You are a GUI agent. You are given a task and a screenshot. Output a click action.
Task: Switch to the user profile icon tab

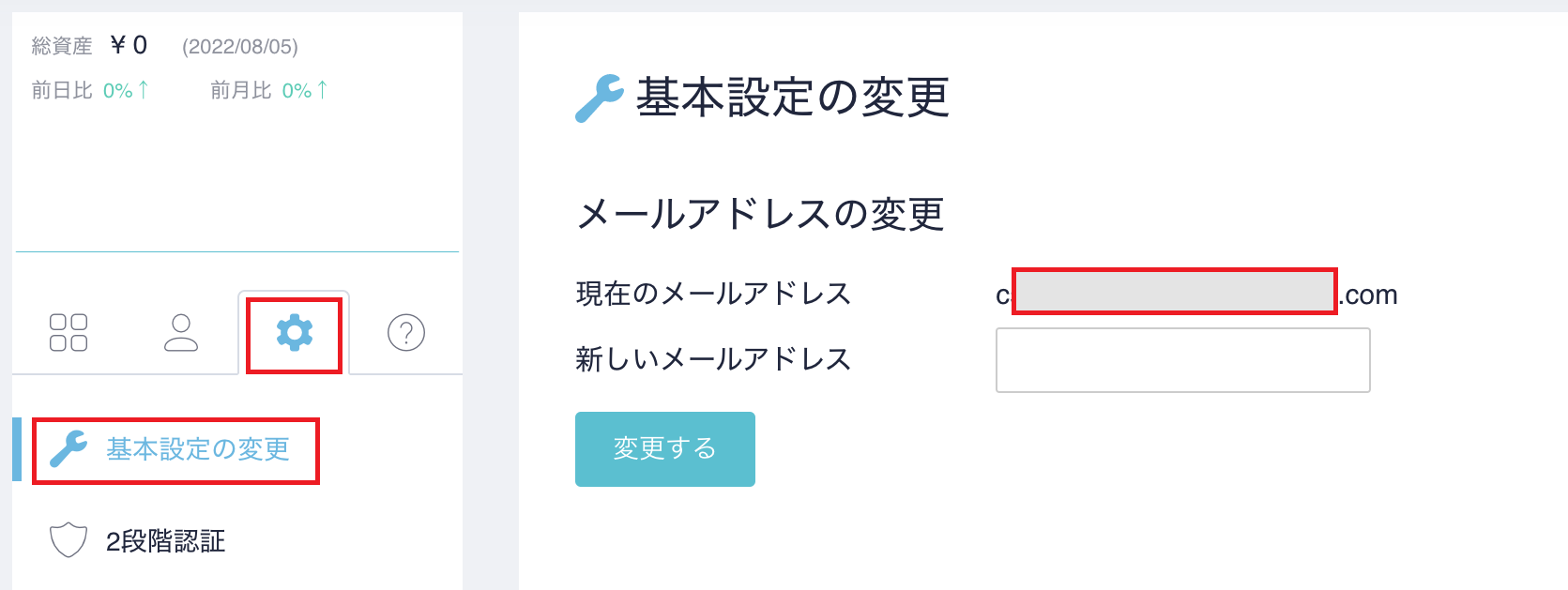[x=181, y=332]
